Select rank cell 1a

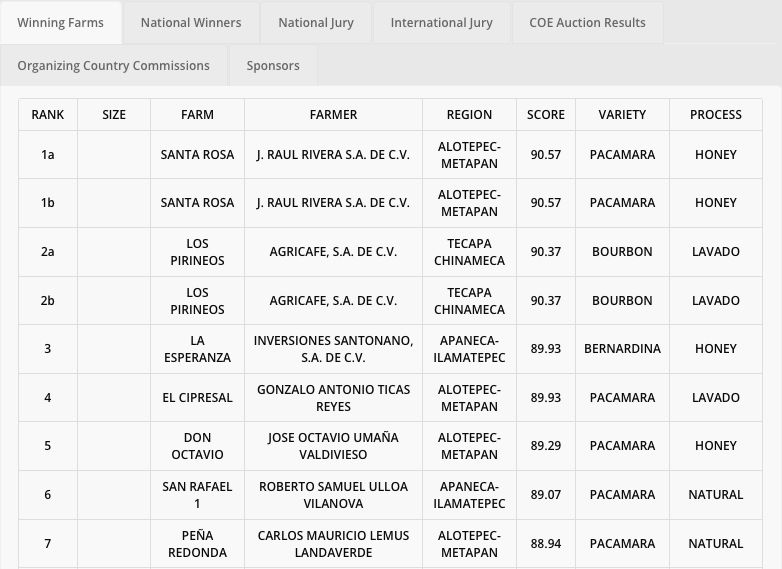[48, 155]
